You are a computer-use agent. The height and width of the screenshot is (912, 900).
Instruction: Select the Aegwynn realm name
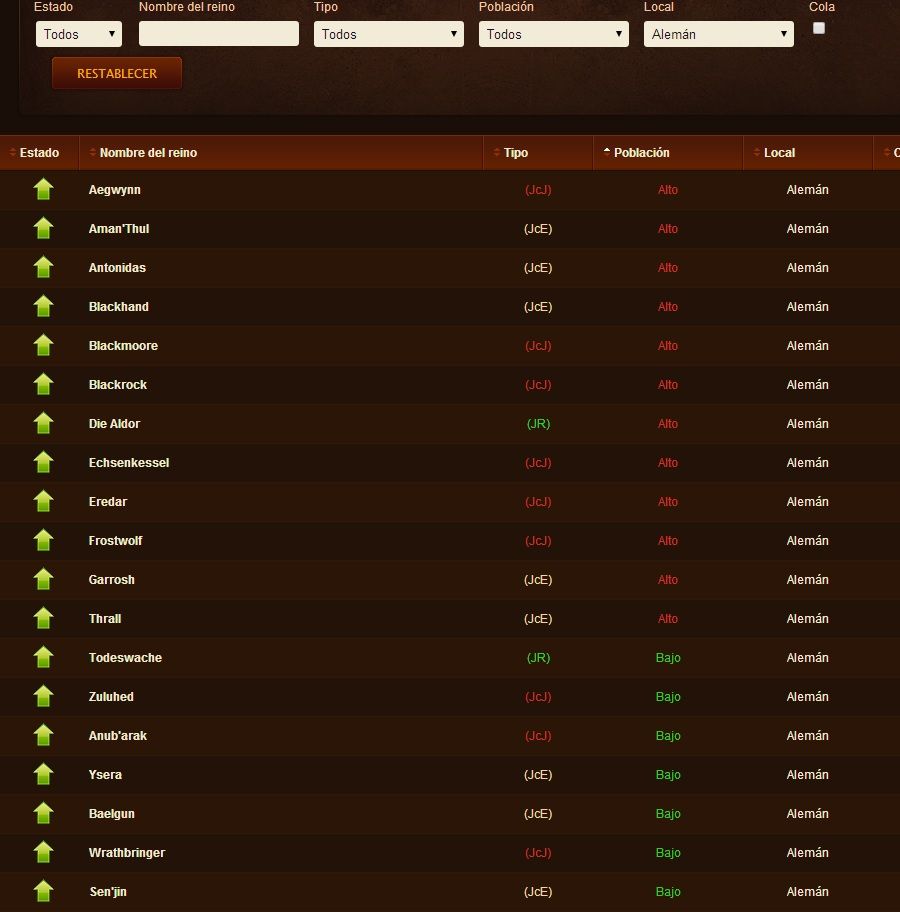[115, 190]
